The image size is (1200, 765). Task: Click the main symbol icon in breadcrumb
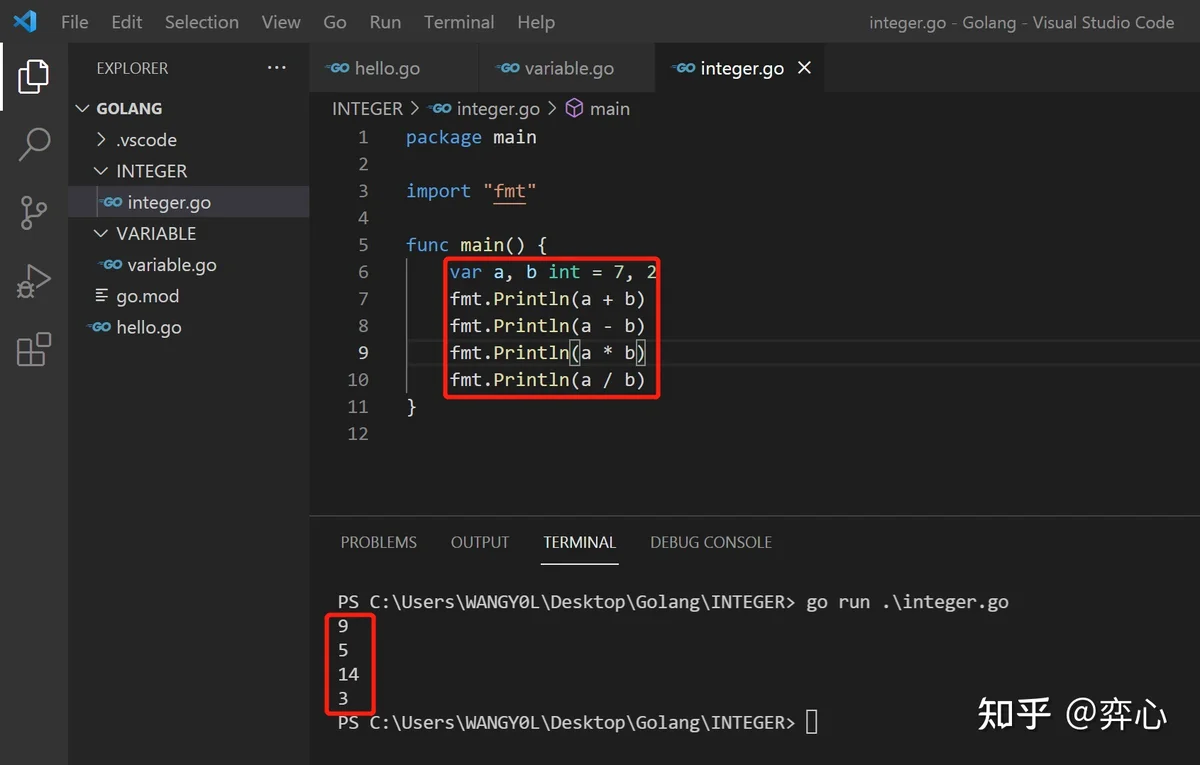coord(574,108)
